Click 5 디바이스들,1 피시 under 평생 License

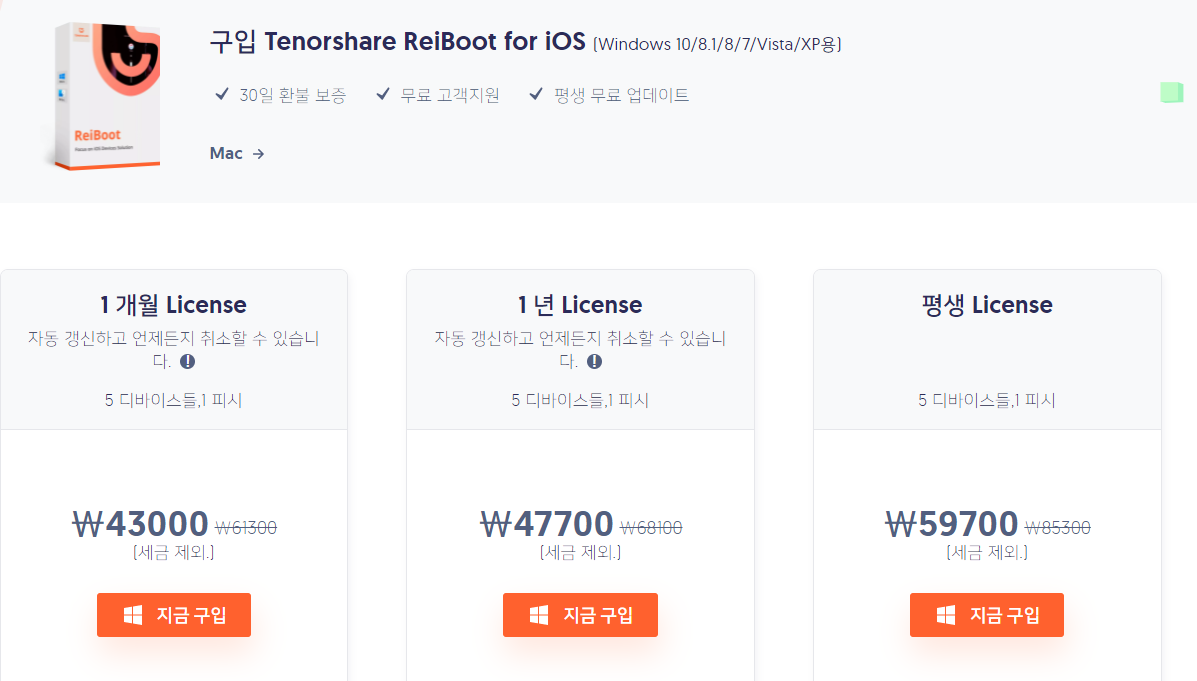(x=986, y=400)
